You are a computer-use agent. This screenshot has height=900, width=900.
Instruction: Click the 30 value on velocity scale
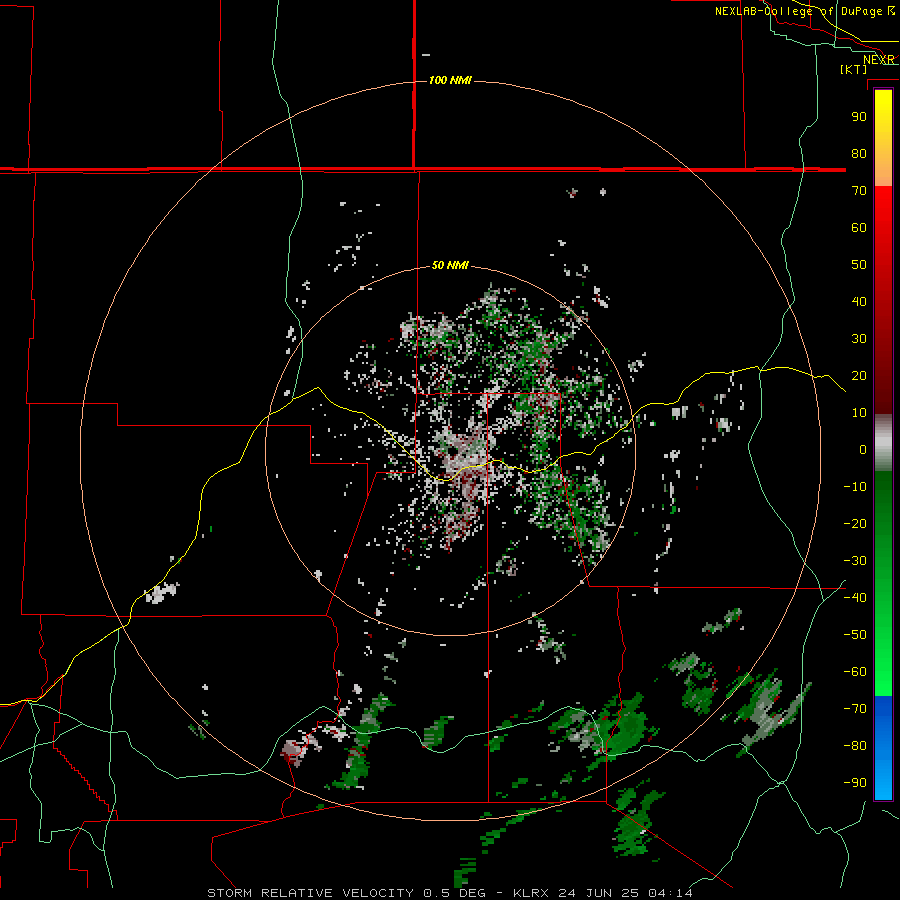click(859, 339)
